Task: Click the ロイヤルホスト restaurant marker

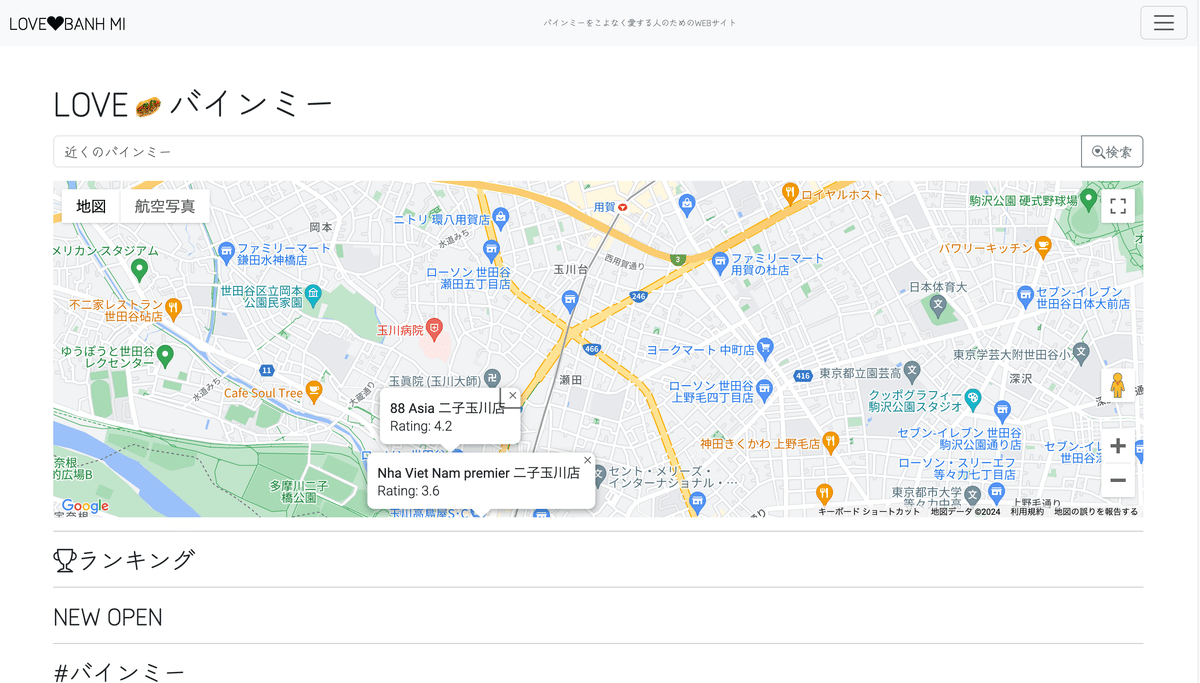Action: 790,193
